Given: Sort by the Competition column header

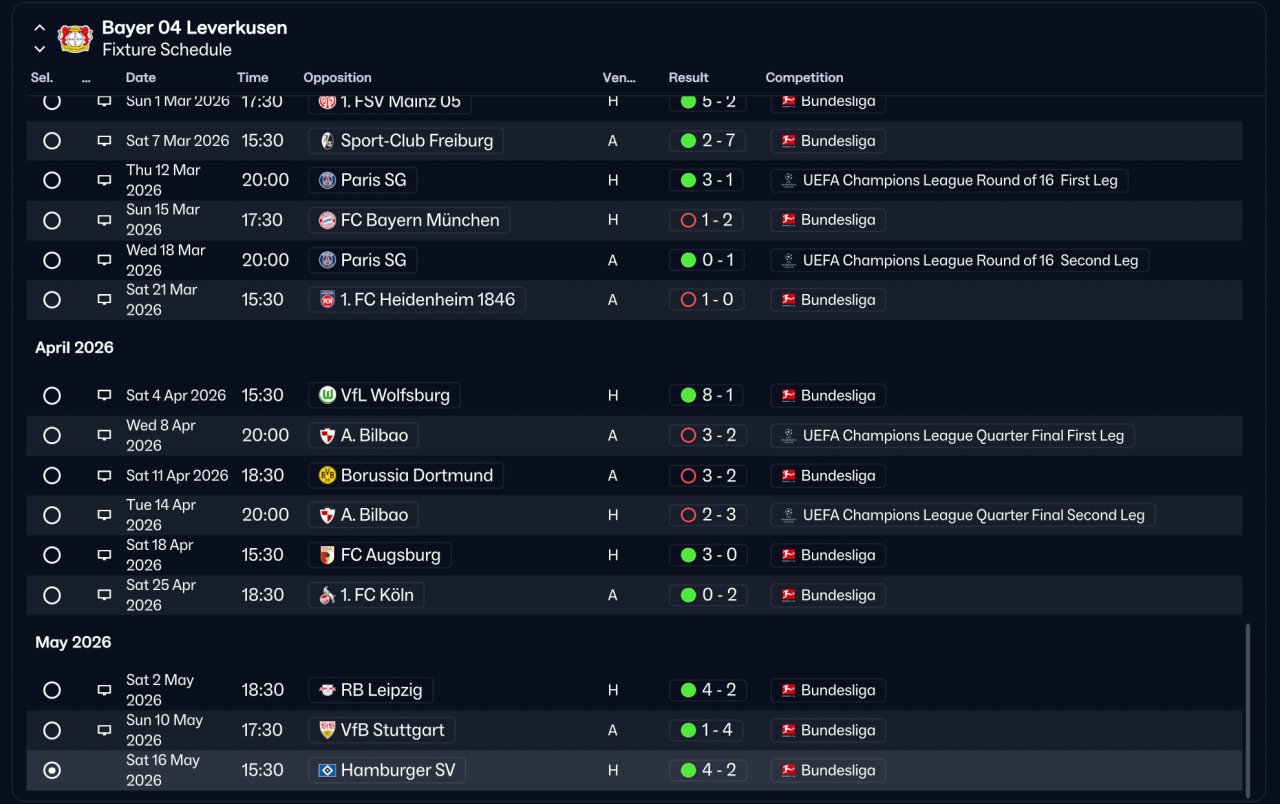Looking at the screenshot, I should (x=804, y=77).
